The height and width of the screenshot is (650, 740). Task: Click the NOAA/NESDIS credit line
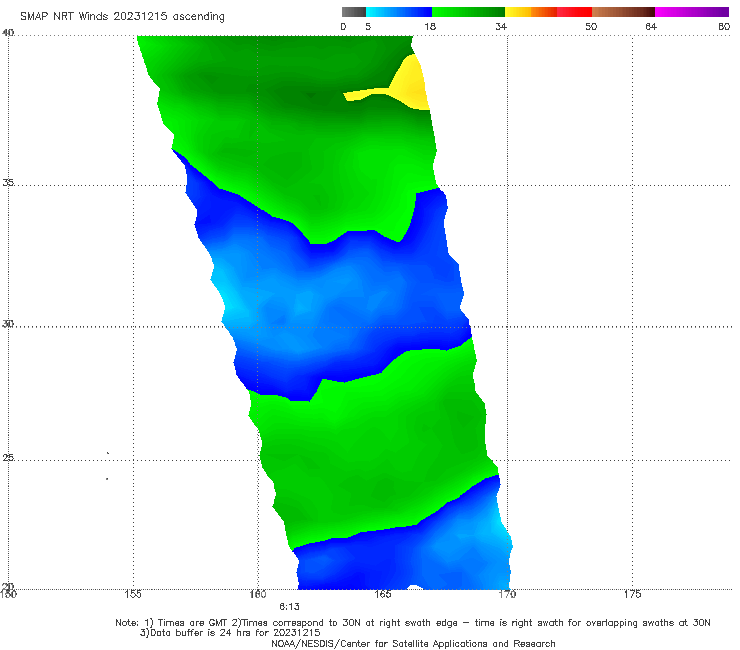(413, 643)
